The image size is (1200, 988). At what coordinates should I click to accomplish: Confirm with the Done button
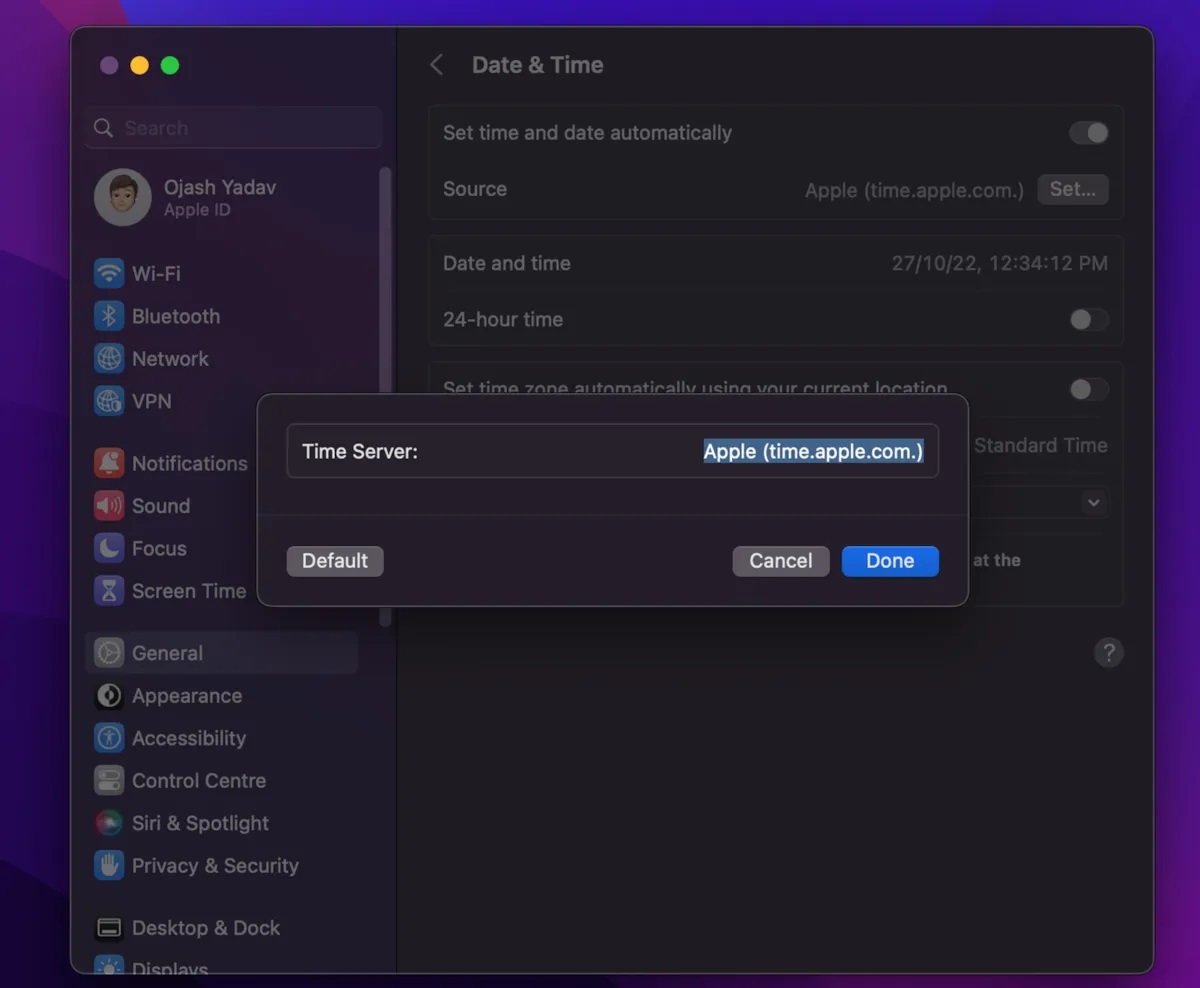tap(890, 561)
